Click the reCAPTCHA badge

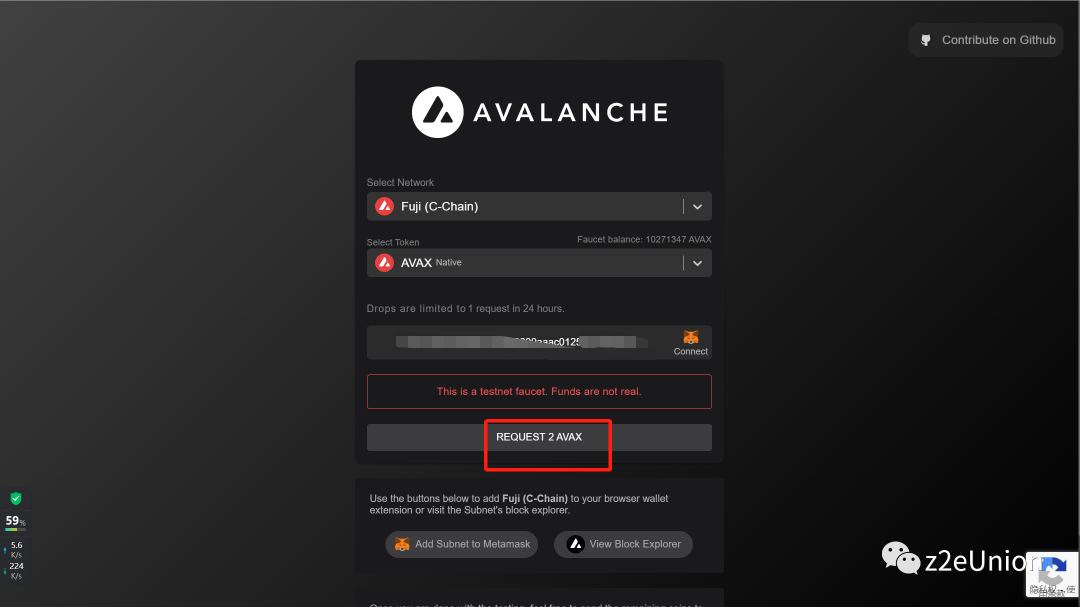pyautogui.click(x=1052, y=574)
